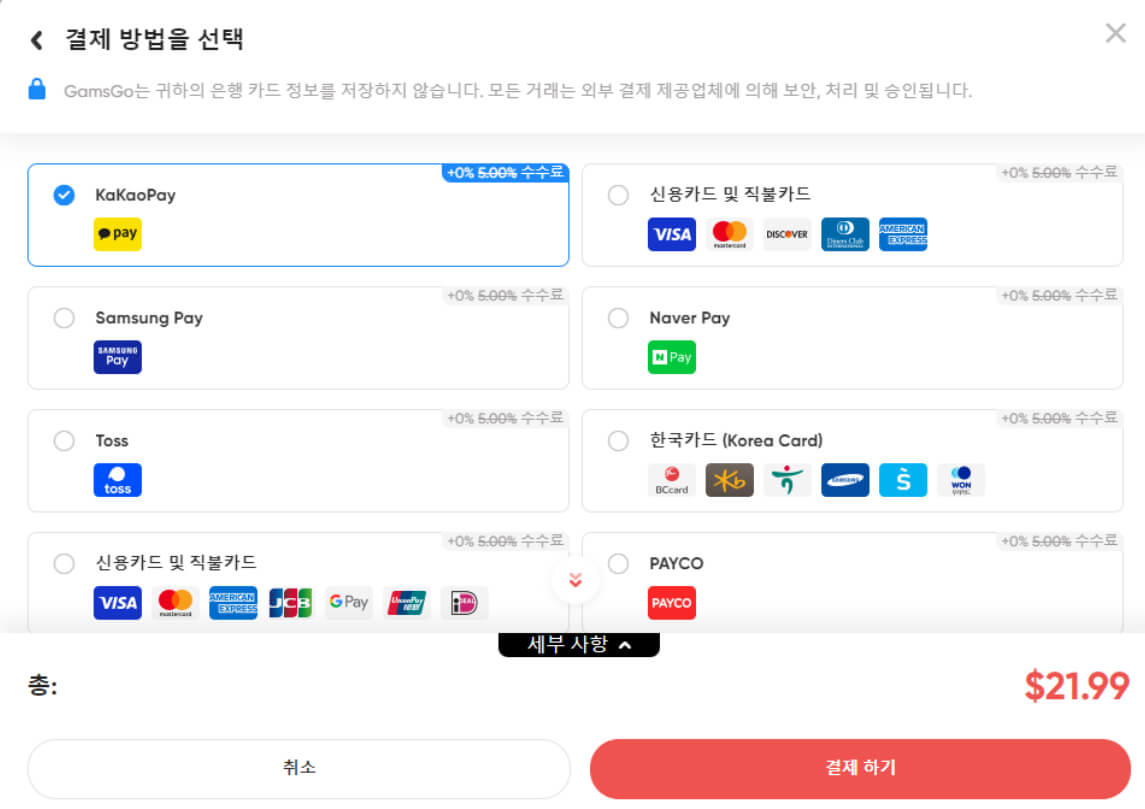
Task: Click the BCcard logo icon
Action: click(x=672, y=480)
